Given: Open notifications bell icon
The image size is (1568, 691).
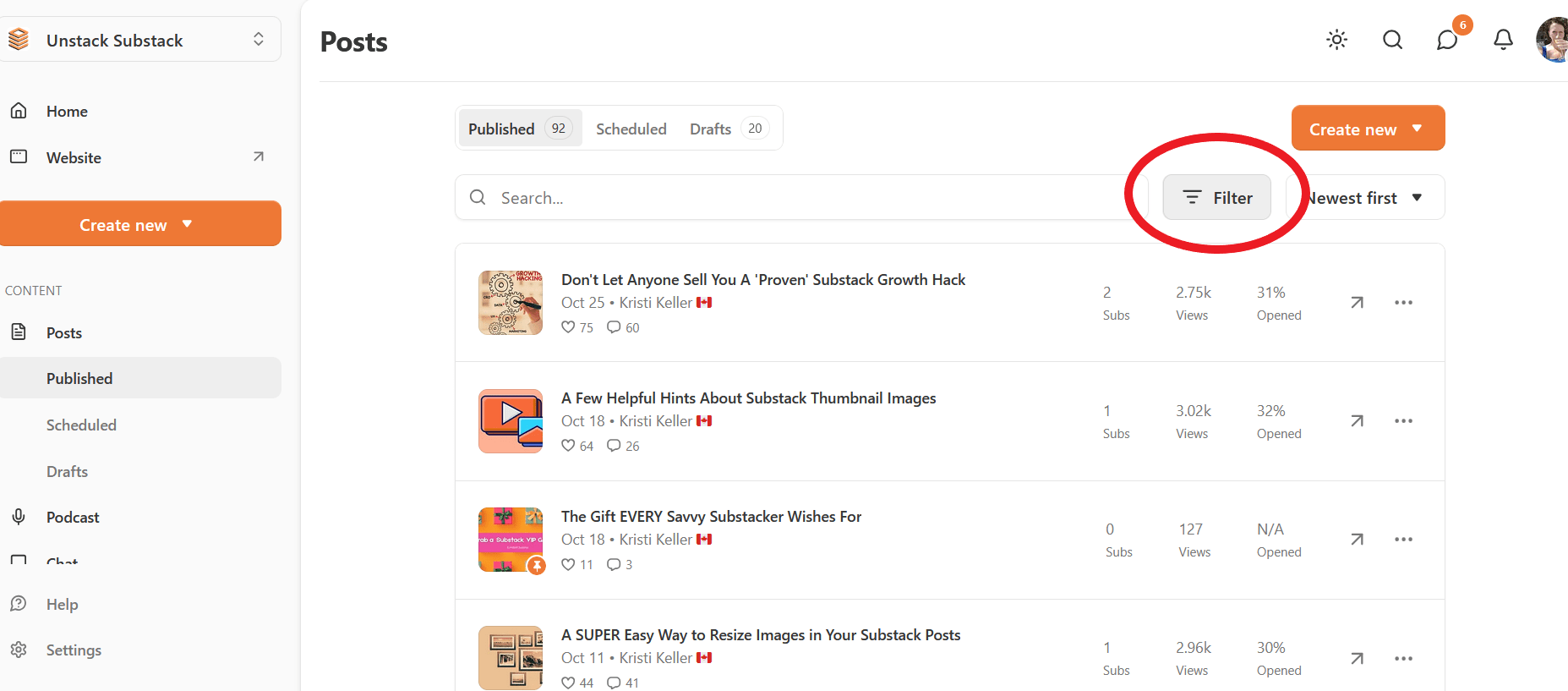Looking at the screenshot, I should pyautogui.click(x=1503, y=40).
